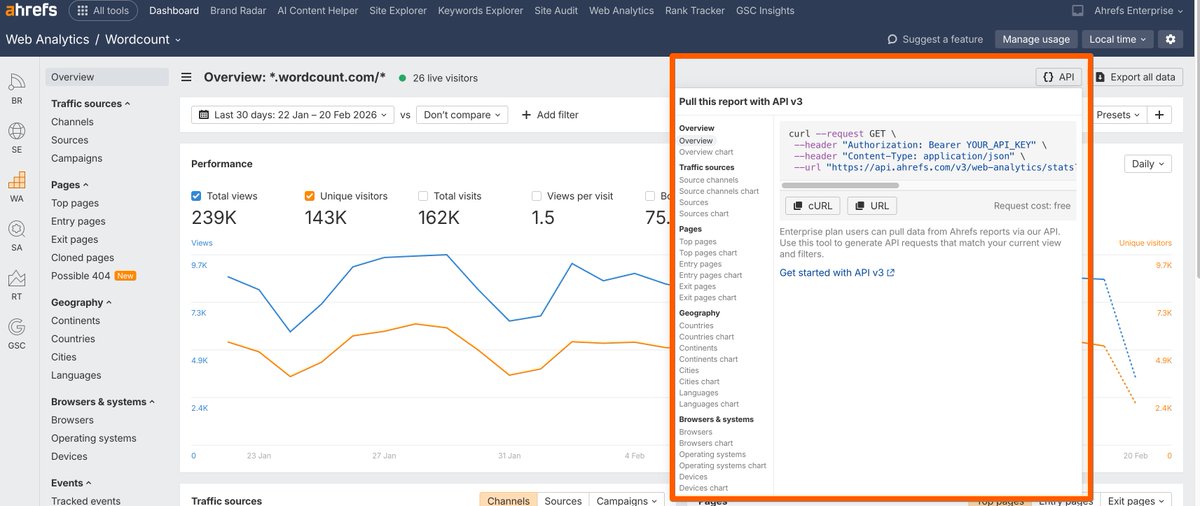Click the Suggest a feature speech icon
1200x506 pixels.
(892, 39)
